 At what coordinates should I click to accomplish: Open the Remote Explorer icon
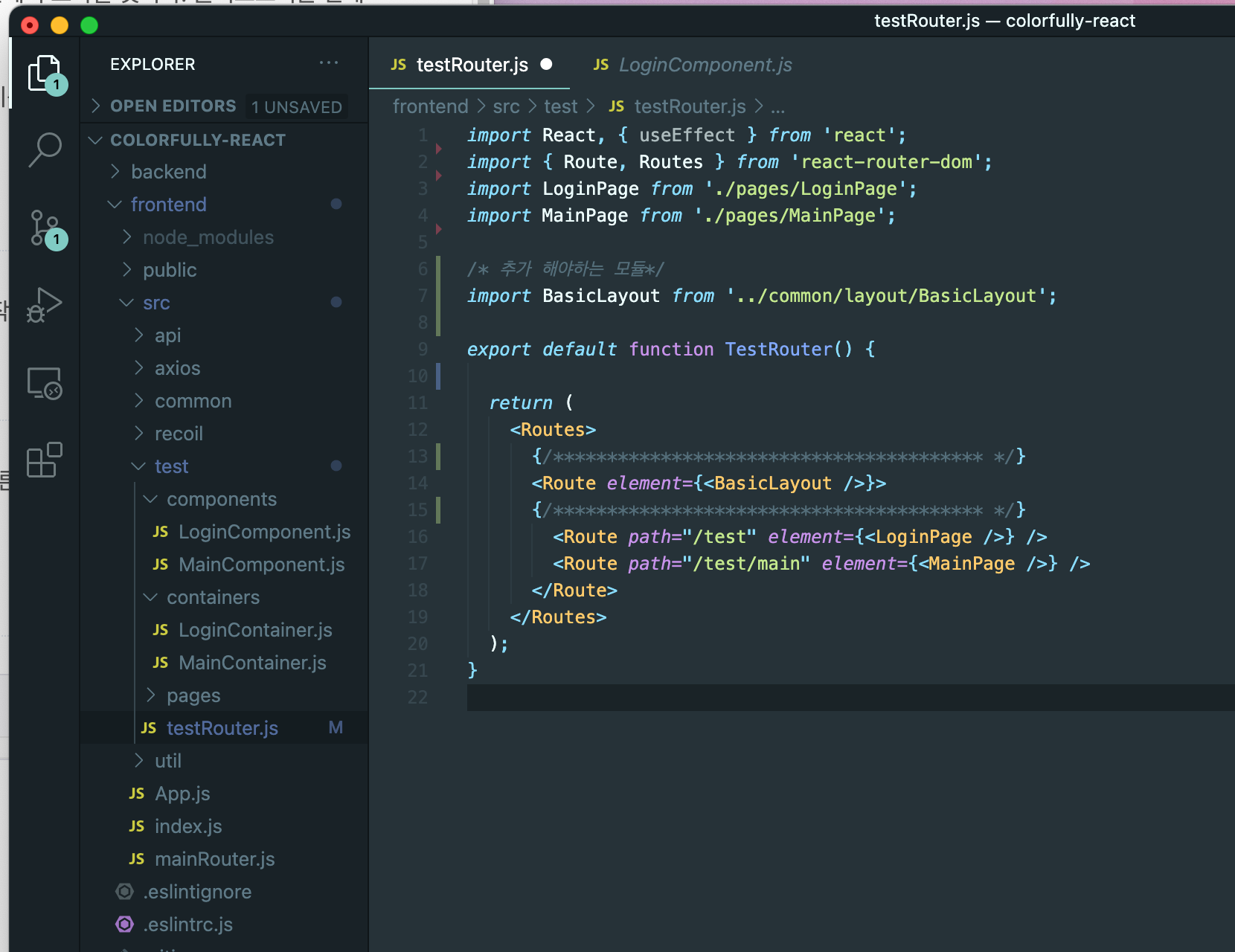45,383
